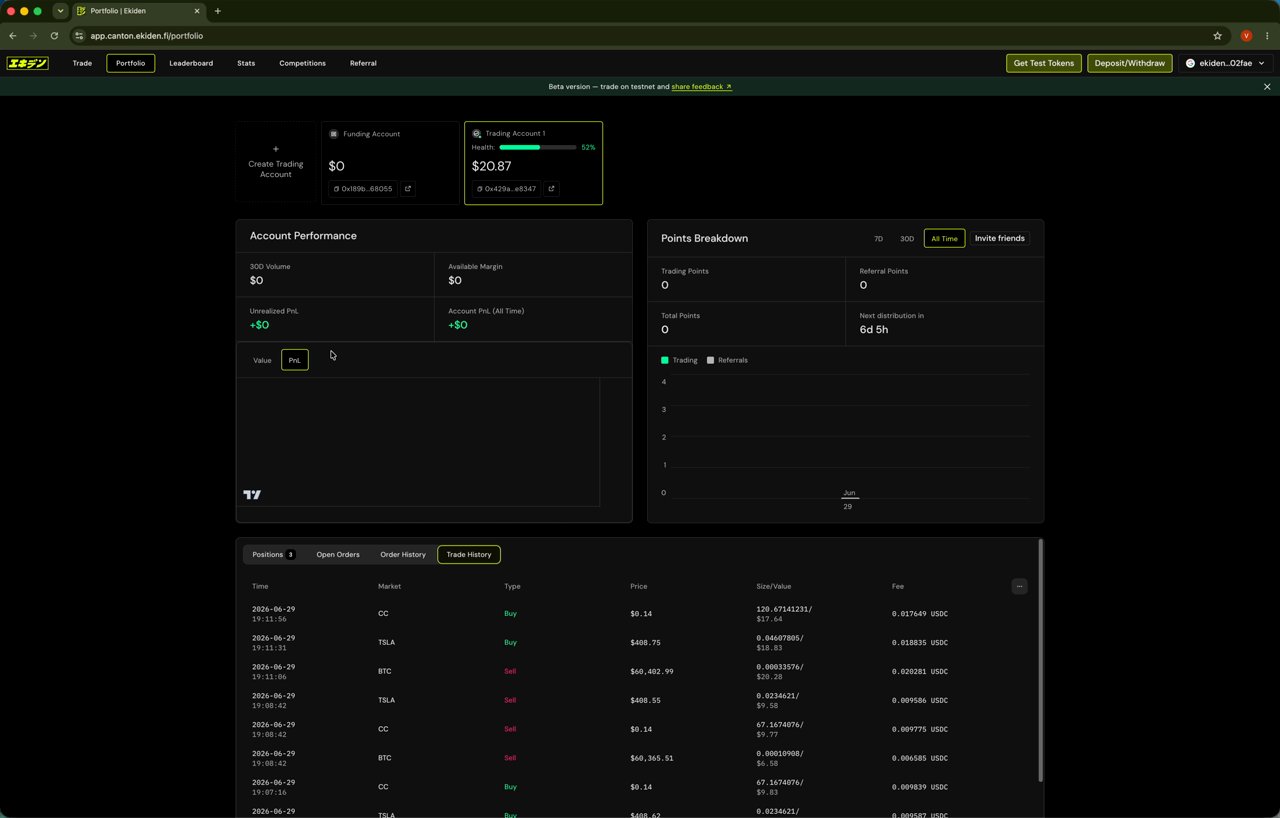Click the three-dots options button in trade history

point(1019,587)
